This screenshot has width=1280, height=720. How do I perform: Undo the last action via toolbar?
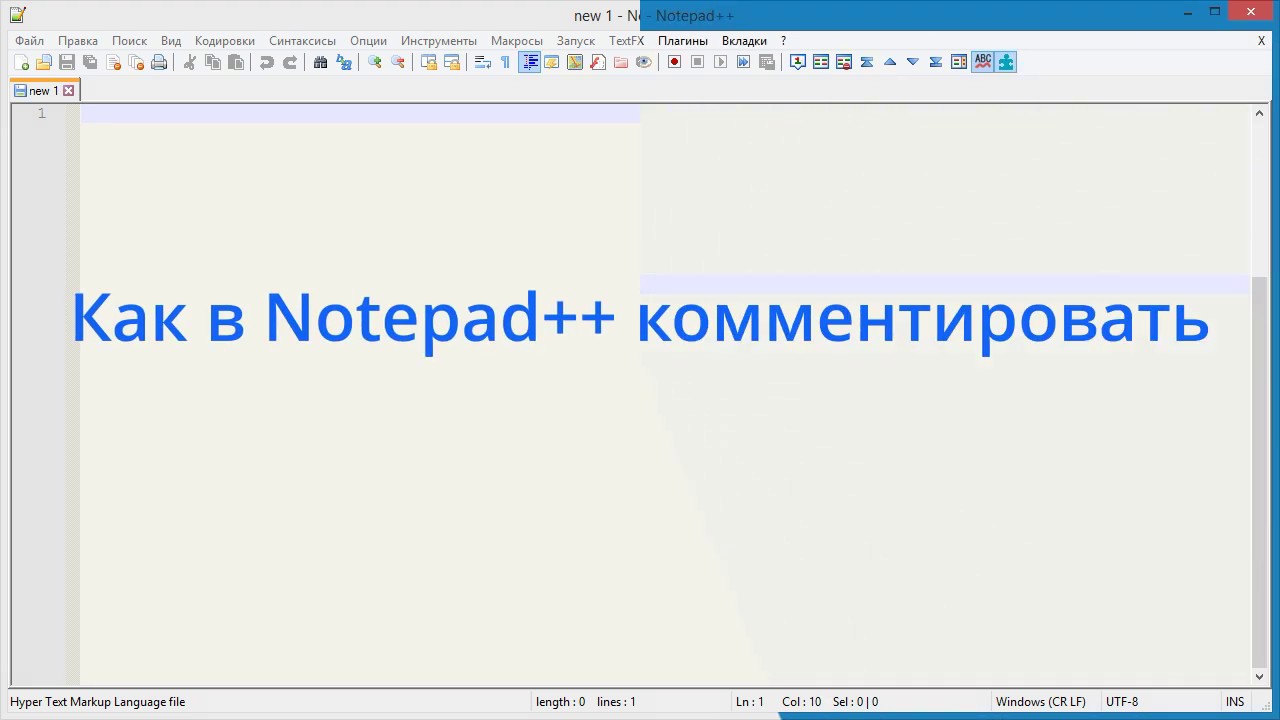point(266,62)
